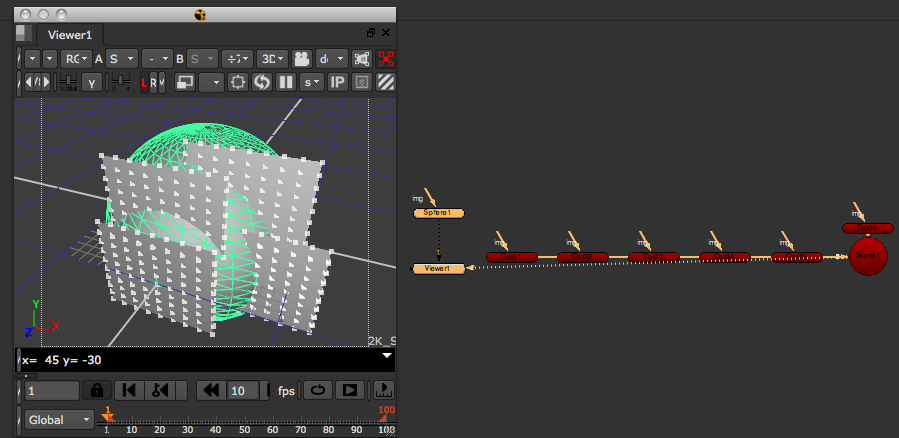Click the play forward button
Viewport: 899px width, 438px height.
(350, 390)
